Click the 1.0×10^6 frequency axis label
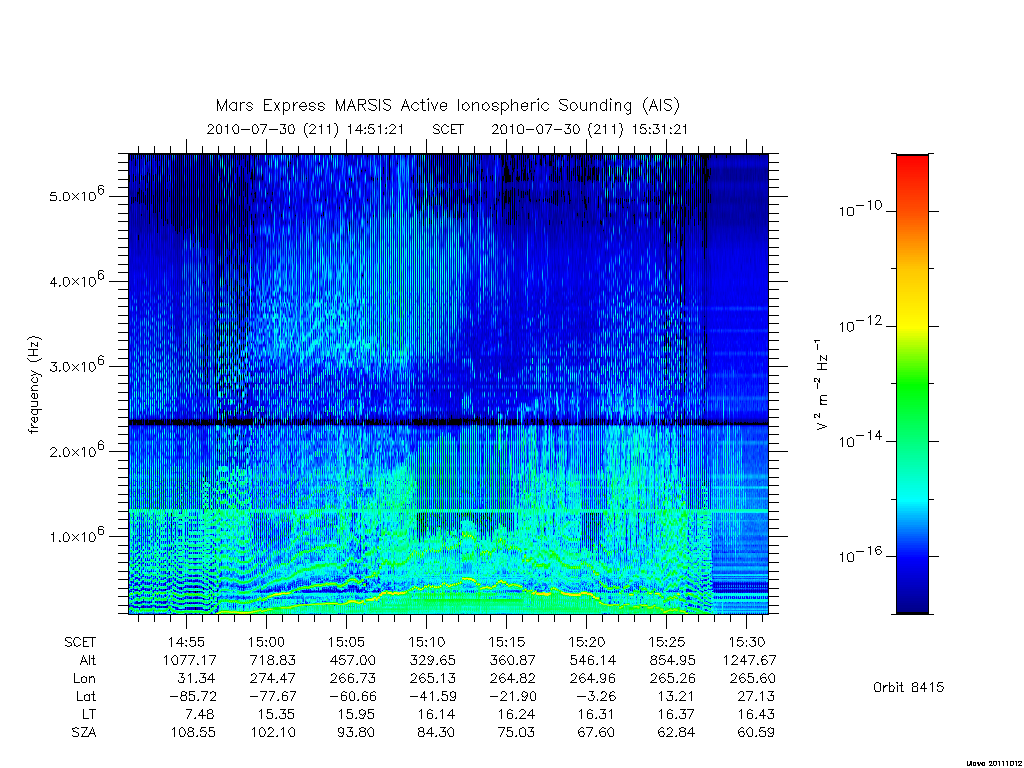Viewport: 1024px width, 768px height. point(77,535)
